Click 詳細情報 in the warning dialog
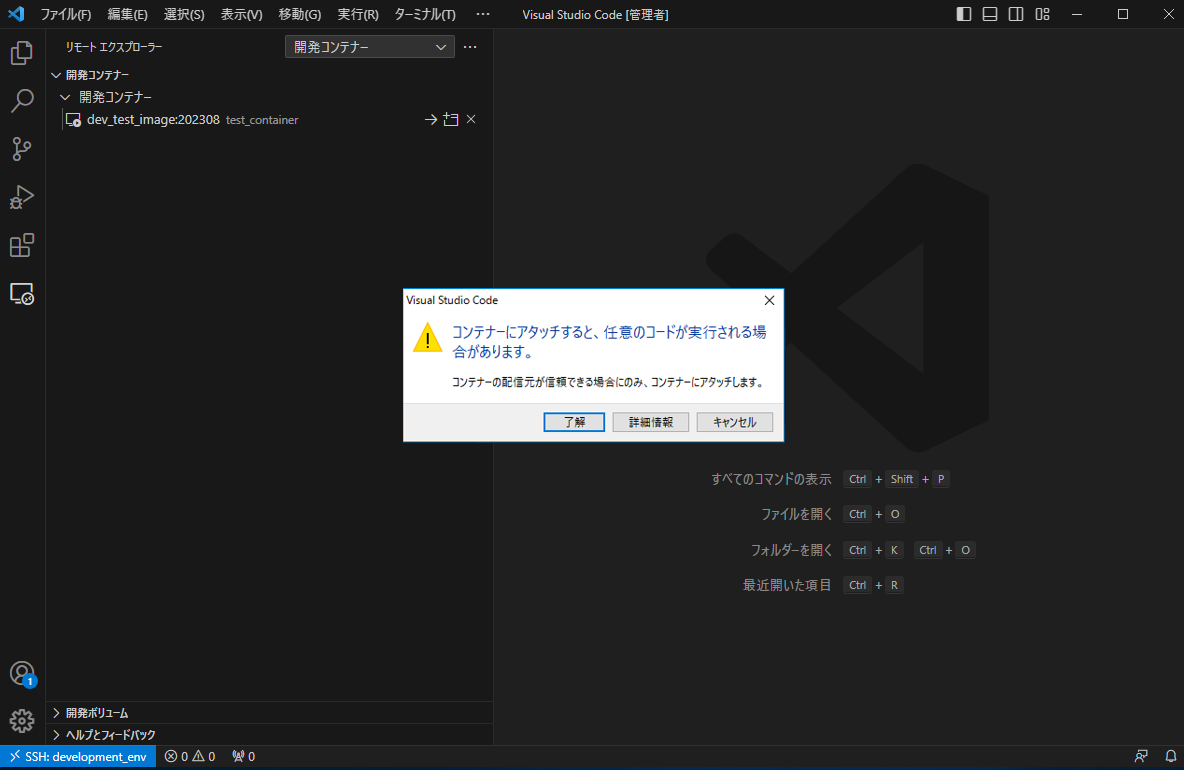The width and height of the screenshot is (1184, 770). [650, 421]
